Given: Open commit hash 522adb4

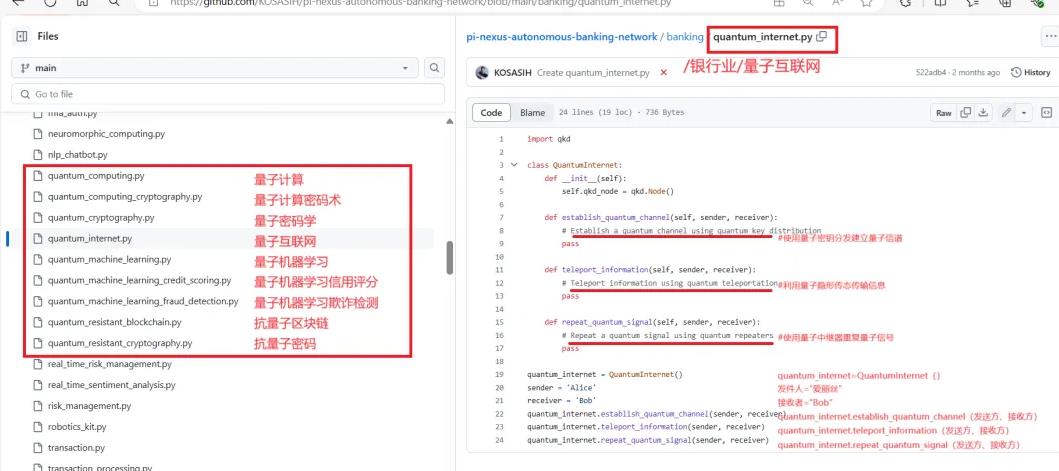Looking at the screenshot, I should point(931,72).
